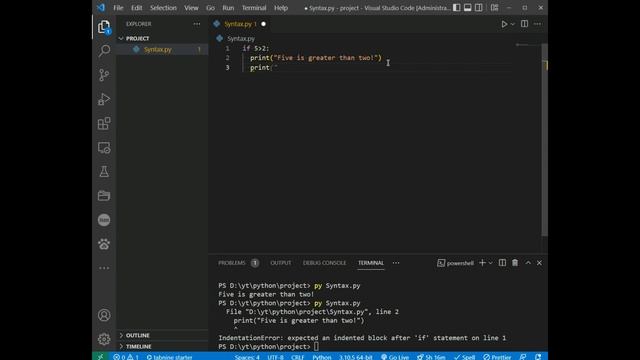Select the powershell terminal label
The image size is (640, 360).
[x=456, y=263]
